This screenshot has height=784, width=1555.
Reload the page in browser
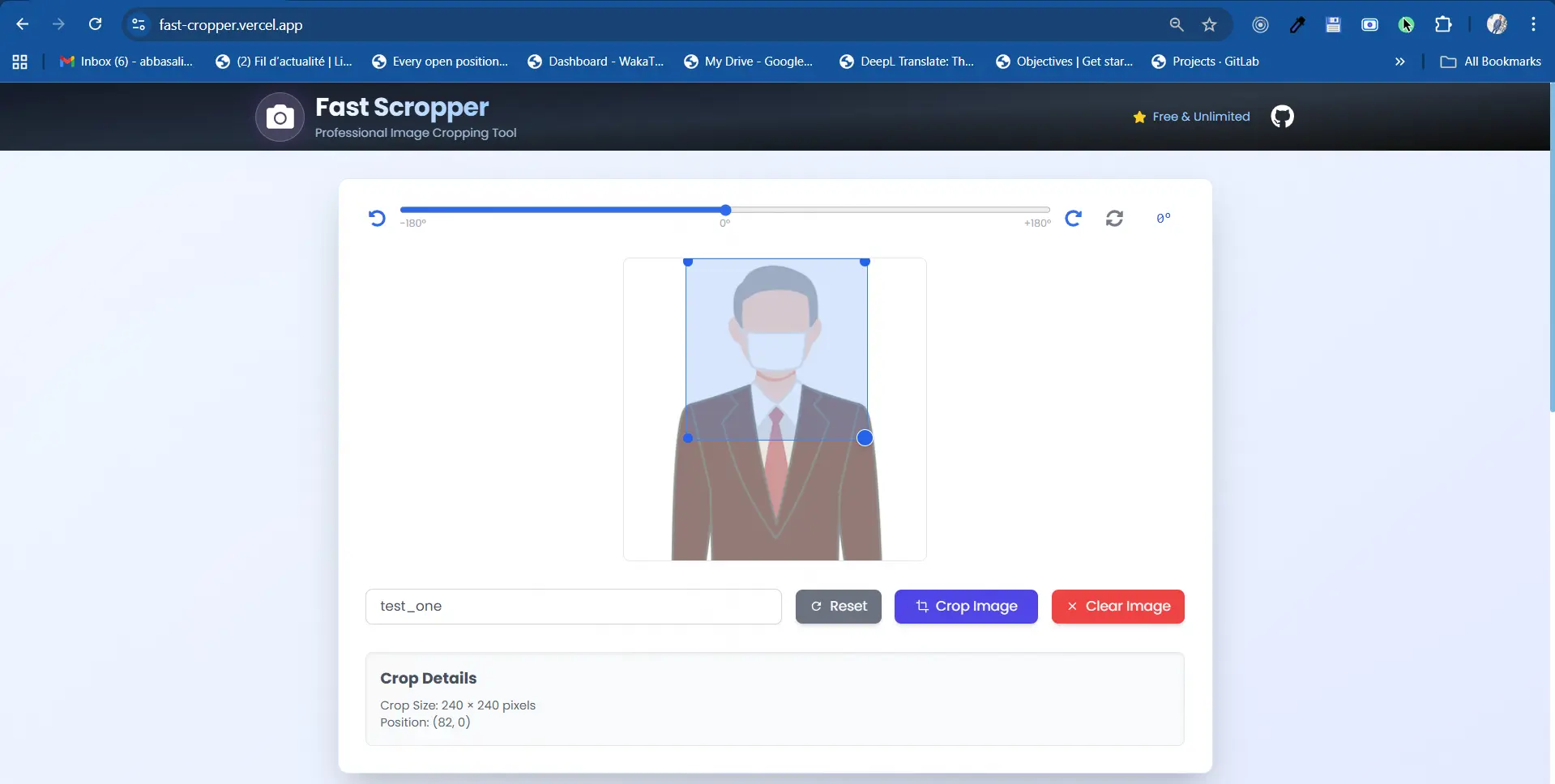[96, 24]
